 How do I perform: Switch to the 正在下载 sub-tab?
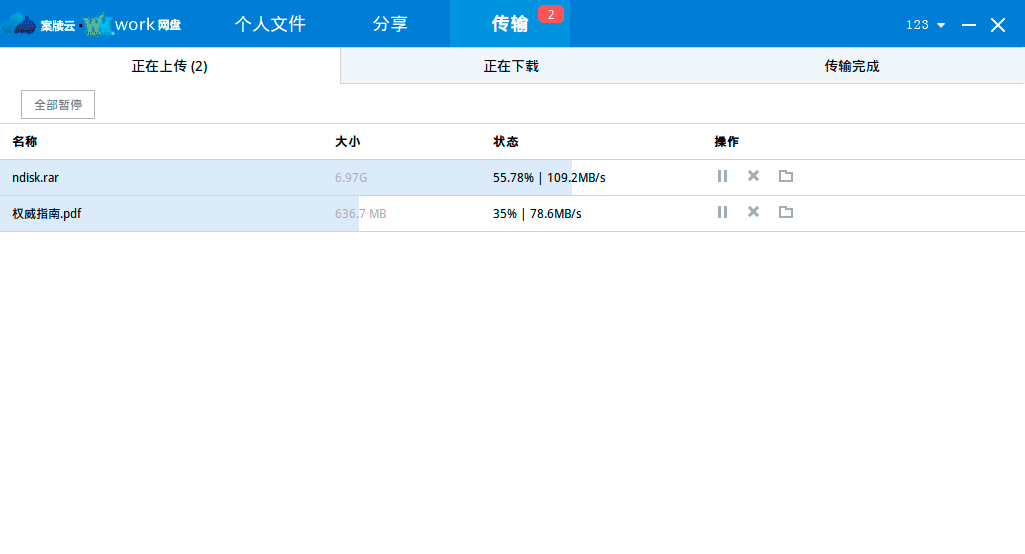pyautogui.click(x=511, y=66)
